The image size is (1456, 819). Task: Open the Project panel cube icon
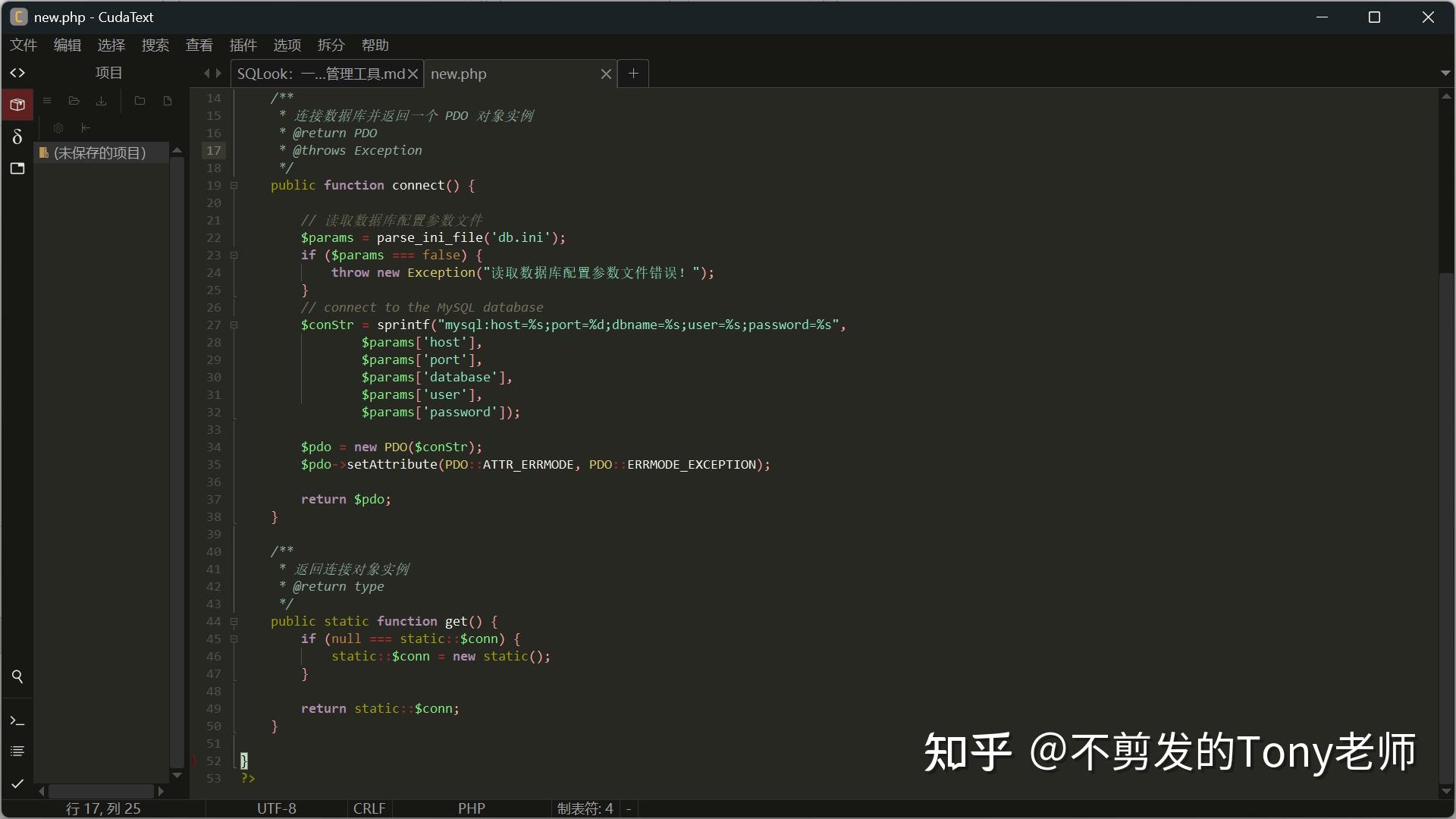[17, 105]
